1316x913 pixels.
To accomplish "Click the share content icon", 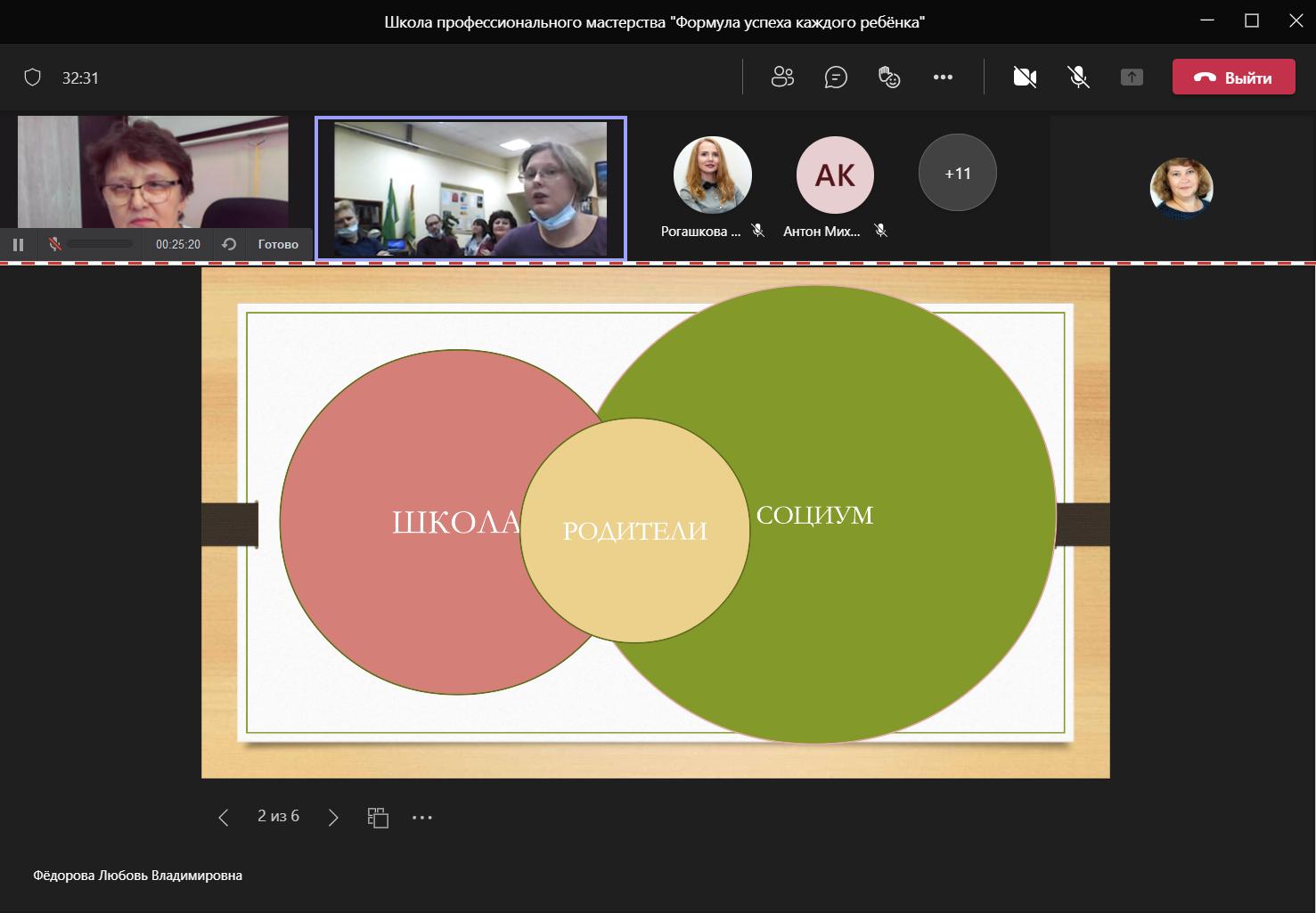I will pyautogui.click(x=1132, y=77).
